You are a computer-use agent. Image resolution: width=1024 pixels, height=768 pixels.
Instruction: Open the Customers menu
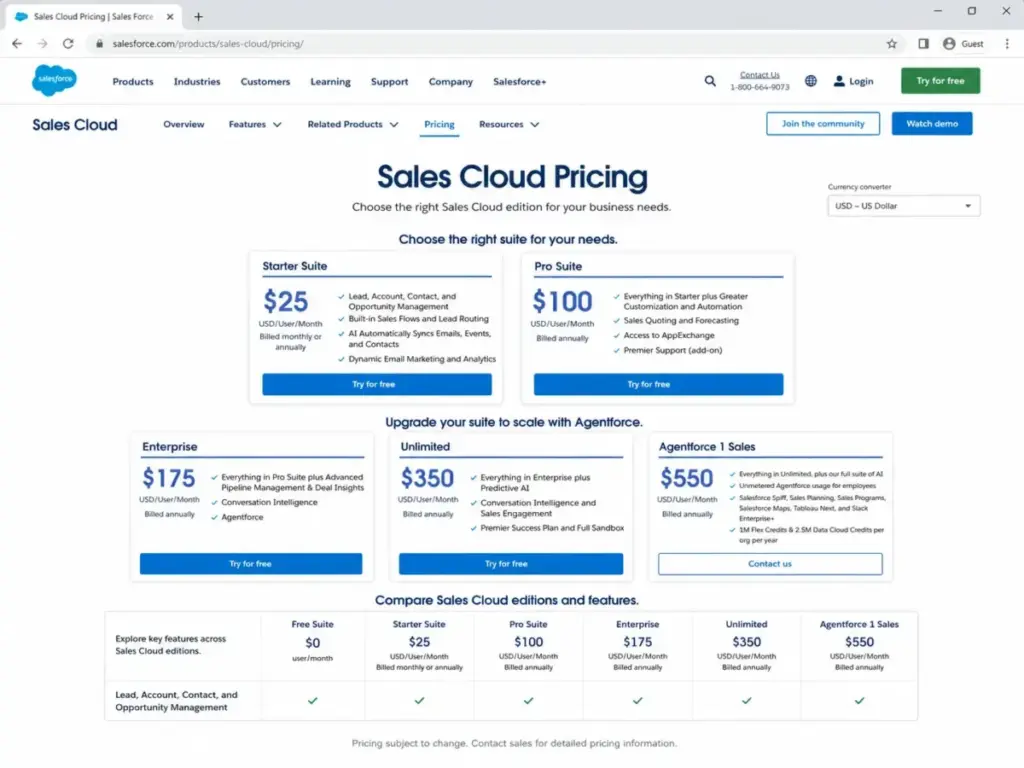265,82
